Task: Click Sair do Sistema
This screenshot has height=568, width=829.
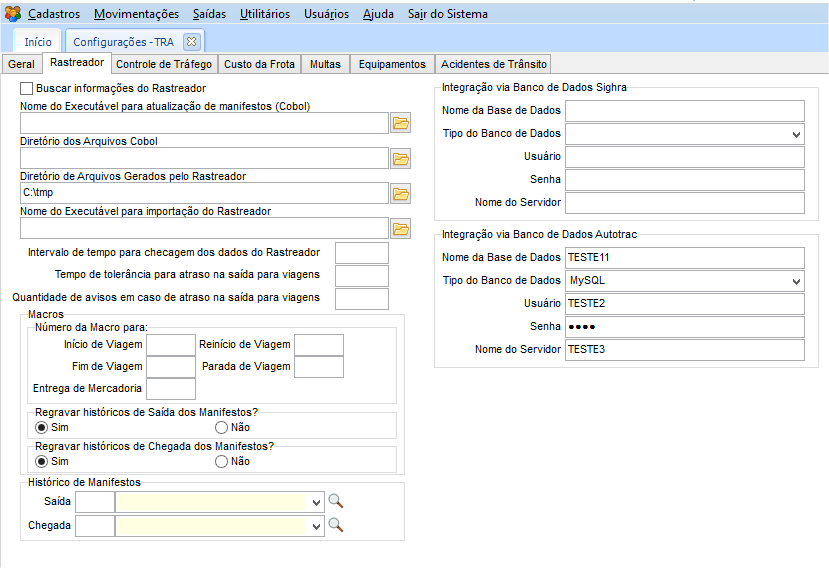Action: (448, 14)
